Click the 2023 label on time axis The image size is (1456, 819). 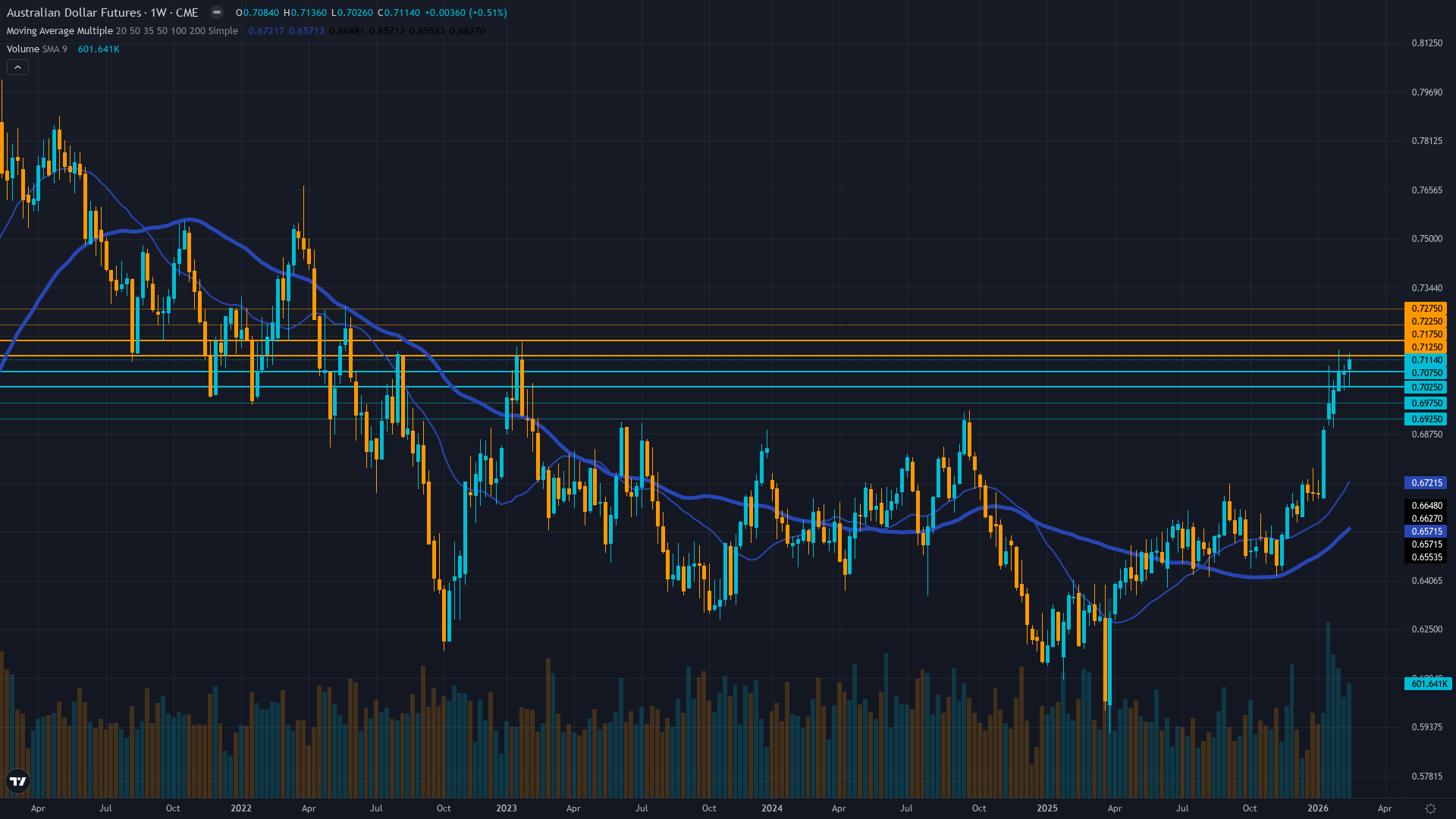pos(507,808)
